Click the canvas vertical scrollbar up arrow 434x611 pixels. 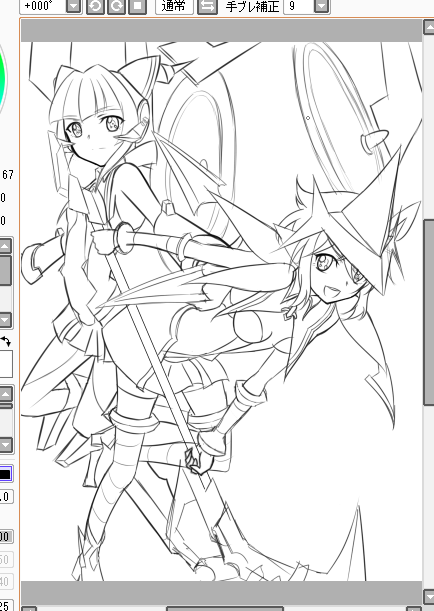tap(429, 27)
